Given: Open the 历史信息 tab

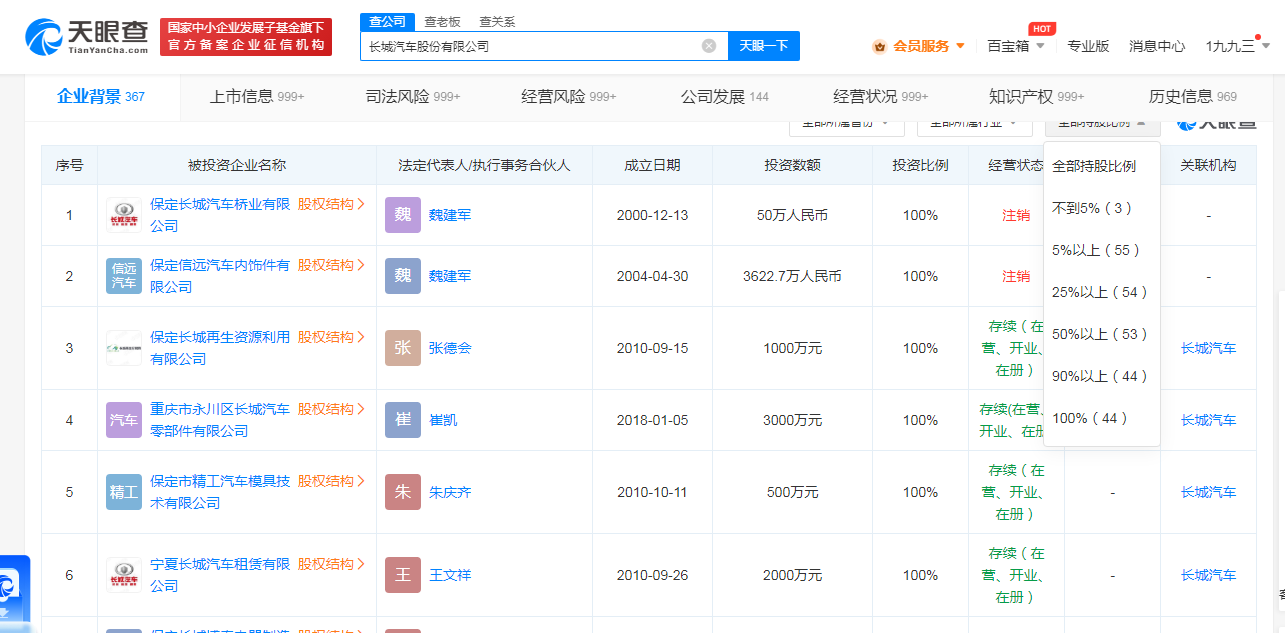Looking at the screenshot, I should click(x=1193, y=97).
